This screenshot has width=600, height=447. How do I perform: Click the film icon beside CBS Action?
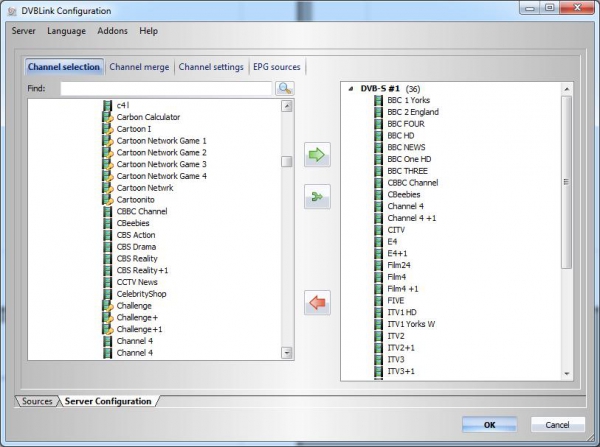(x=108, y=235)
